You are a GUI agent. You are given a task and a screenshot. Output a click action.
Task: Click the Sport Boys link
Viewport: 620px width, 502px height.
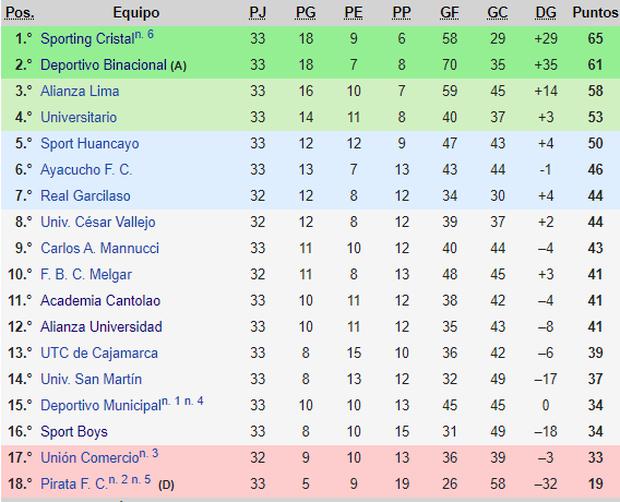(x=73, y=432)
